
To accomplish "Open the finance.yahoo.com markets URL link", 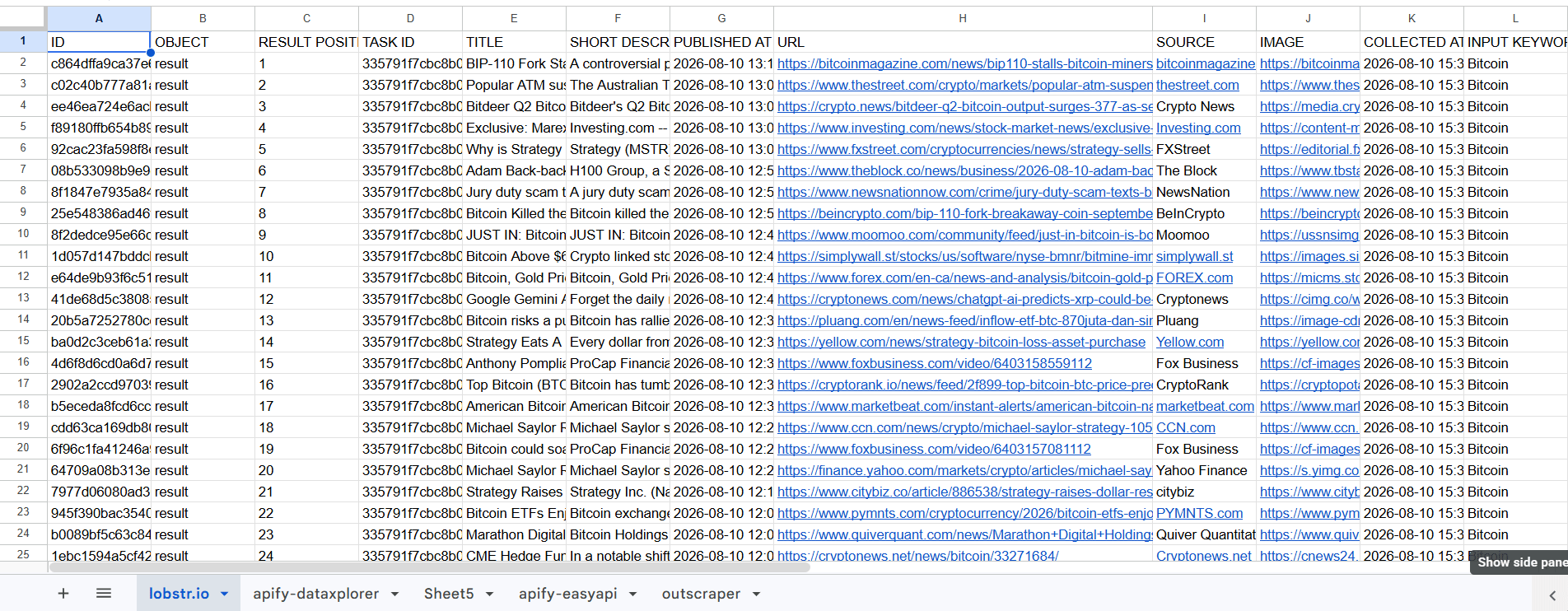I will (x=964, y=470).
